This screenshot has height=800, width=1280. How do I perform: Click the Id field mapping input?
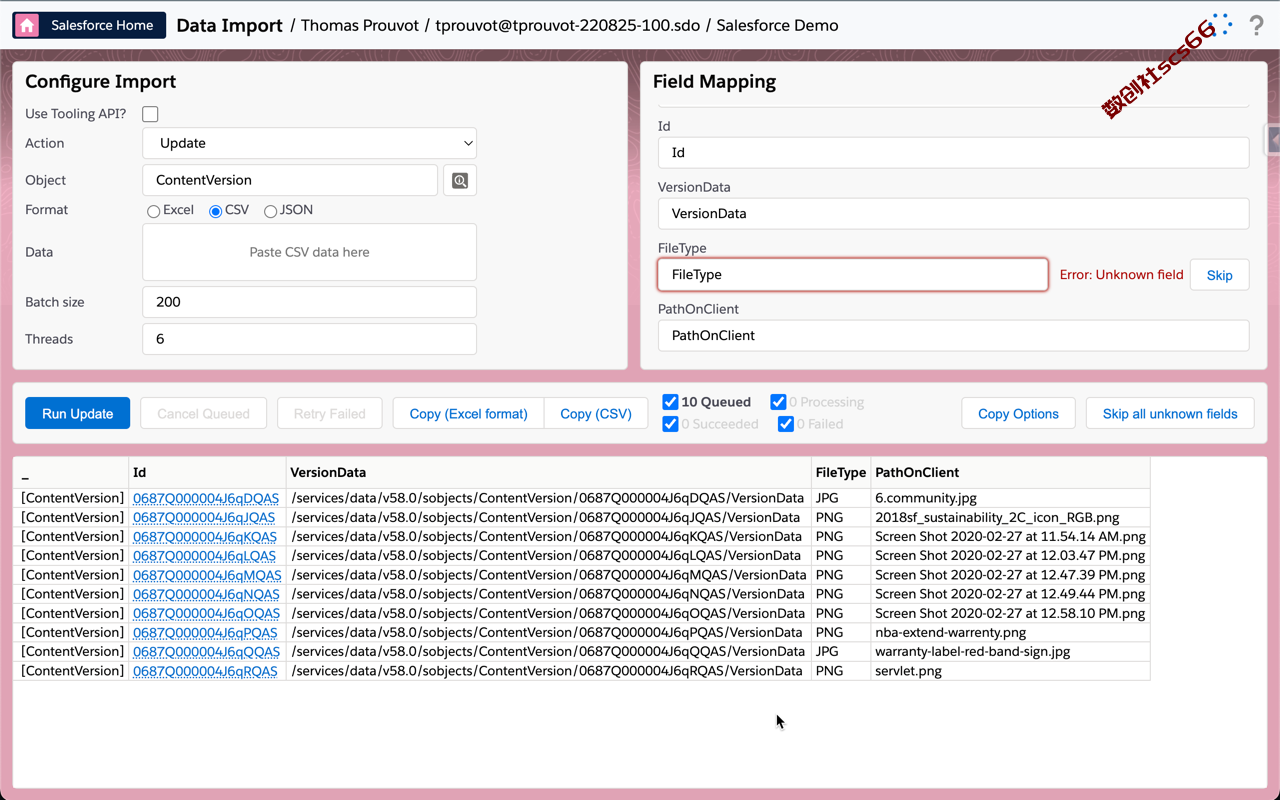tap(953, 153)
